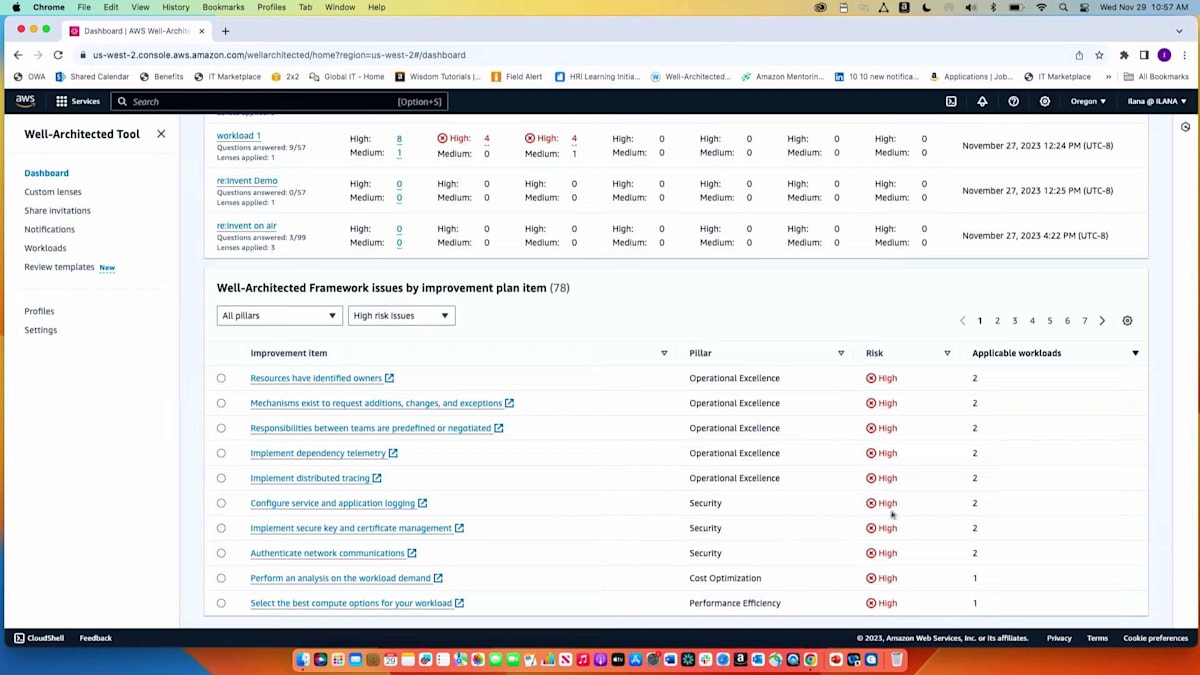
Task: Open Cookie preferences in footer
Action: [x=1155, y=638]
